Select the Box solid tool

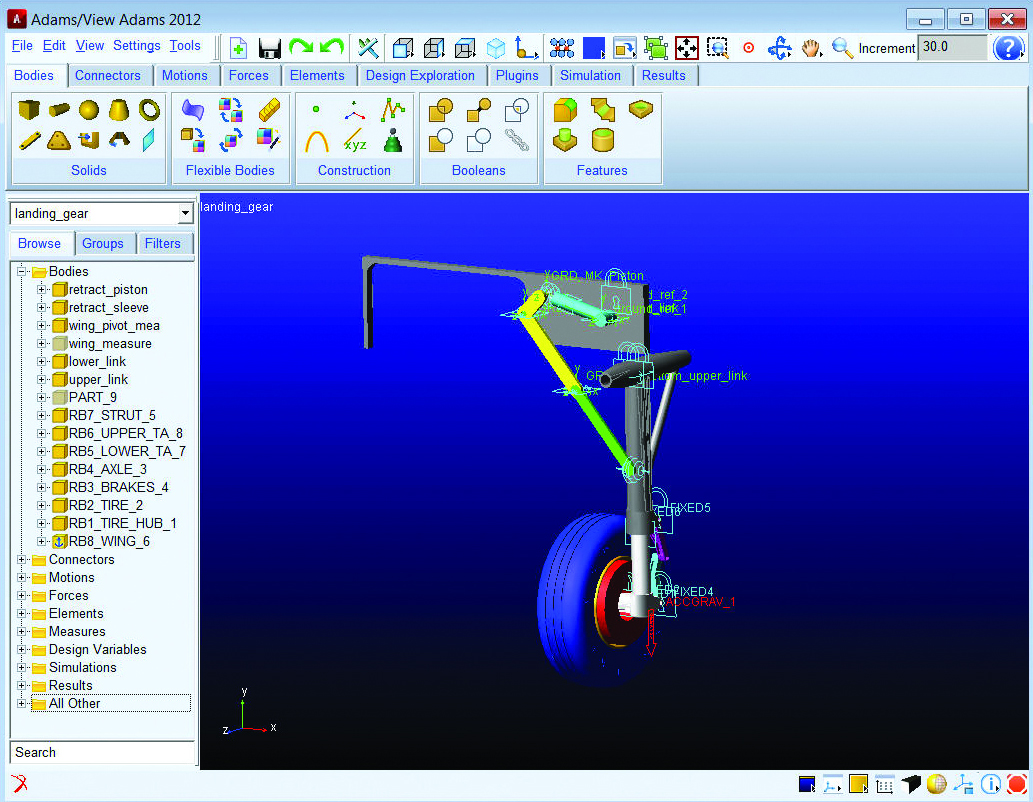(x=29, y=109)
